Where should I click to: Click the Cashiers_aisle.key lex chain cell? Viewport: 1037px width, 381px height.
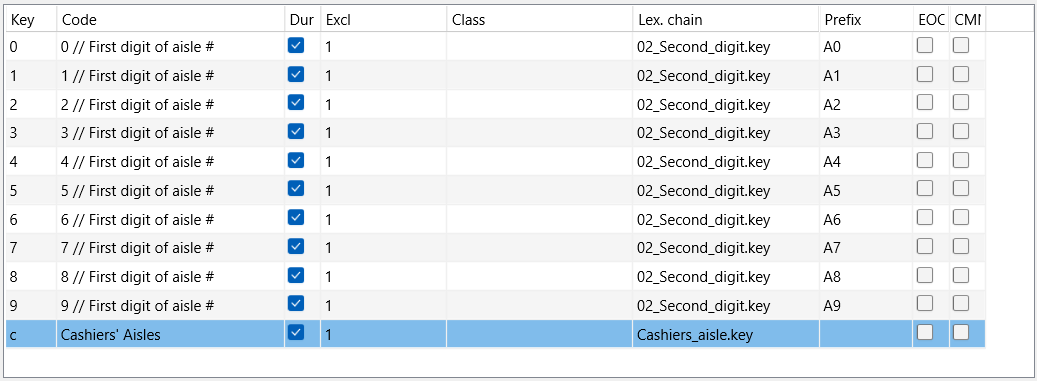tap(726, 335)
